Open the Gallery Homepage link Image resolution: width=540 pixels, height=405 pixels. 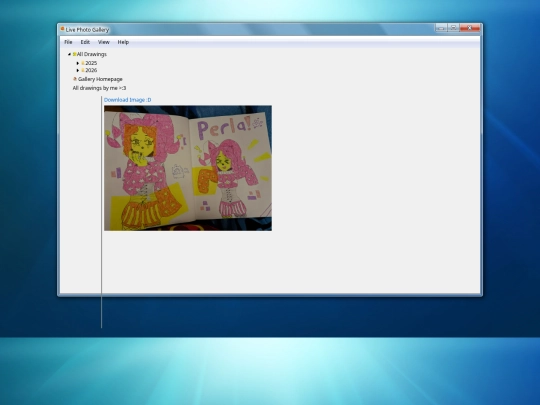[100, 79]
